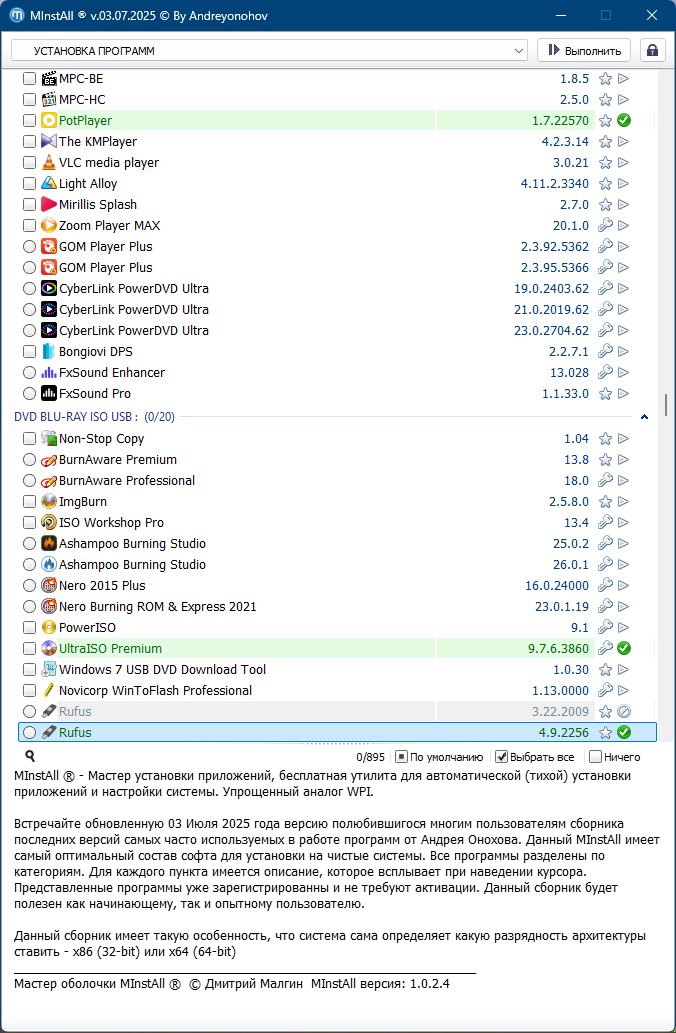This screenshot has width=676, height=1033.
Task: Select BurnAware Professional radio button
Action: 29,480
